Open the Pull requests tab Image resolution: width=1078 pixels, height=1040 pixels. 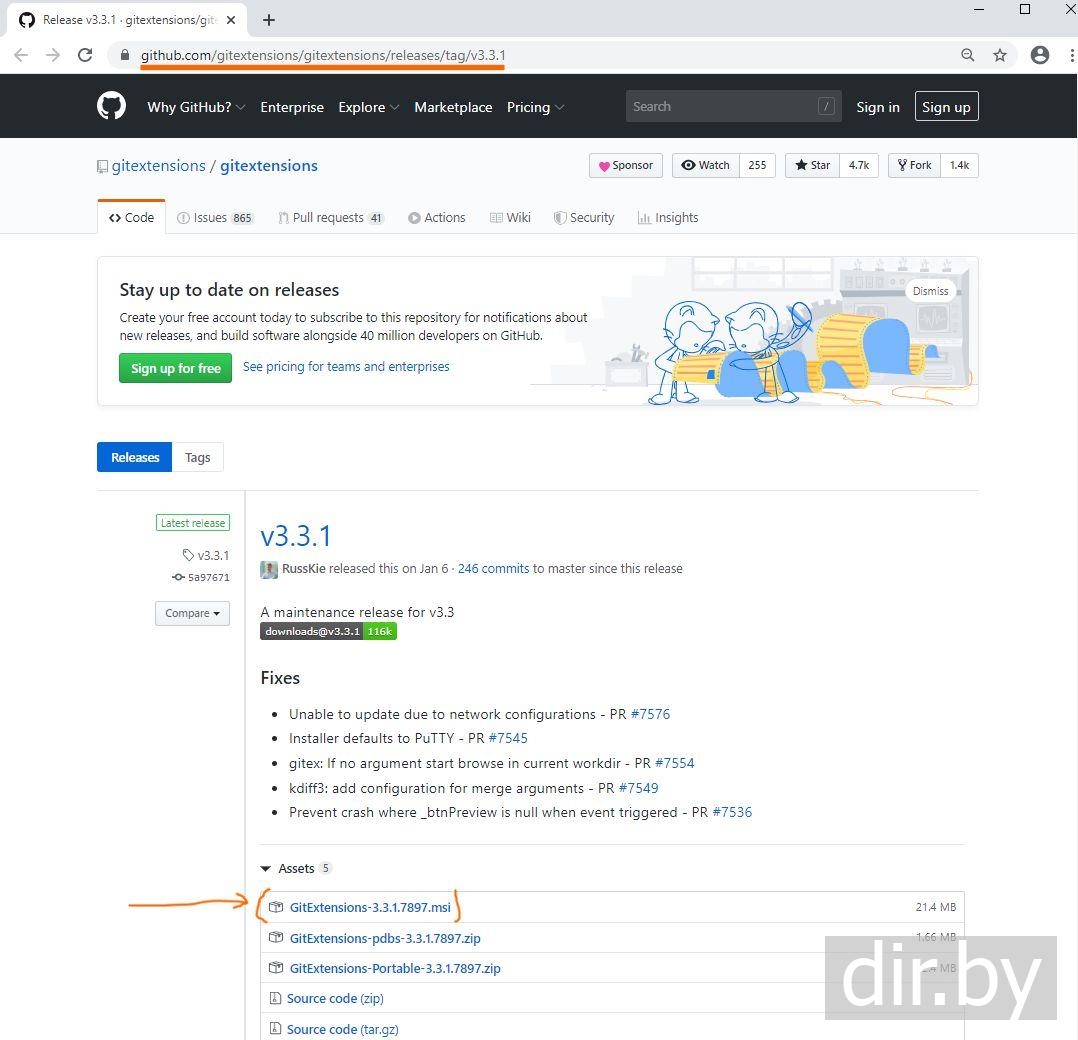click(x=330, y=218)
